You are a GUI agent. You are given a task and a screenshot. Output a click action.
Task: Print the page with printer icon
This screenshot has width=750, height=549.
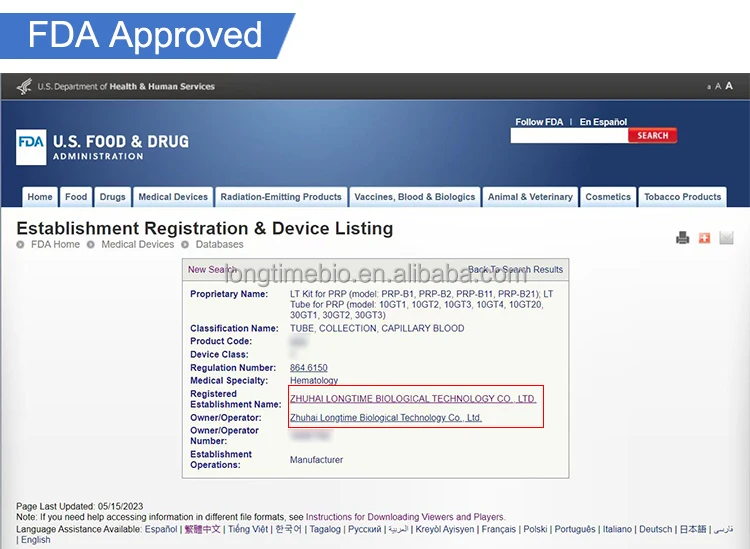pyautogui.click(x=683, y=237)
